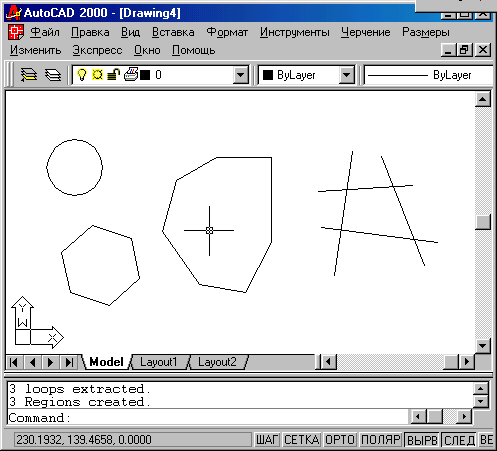The width and height of the screenshot is (497, 451).
Task: Toggle СЕТКА grid display in status bar
Action: pos(301,440)
